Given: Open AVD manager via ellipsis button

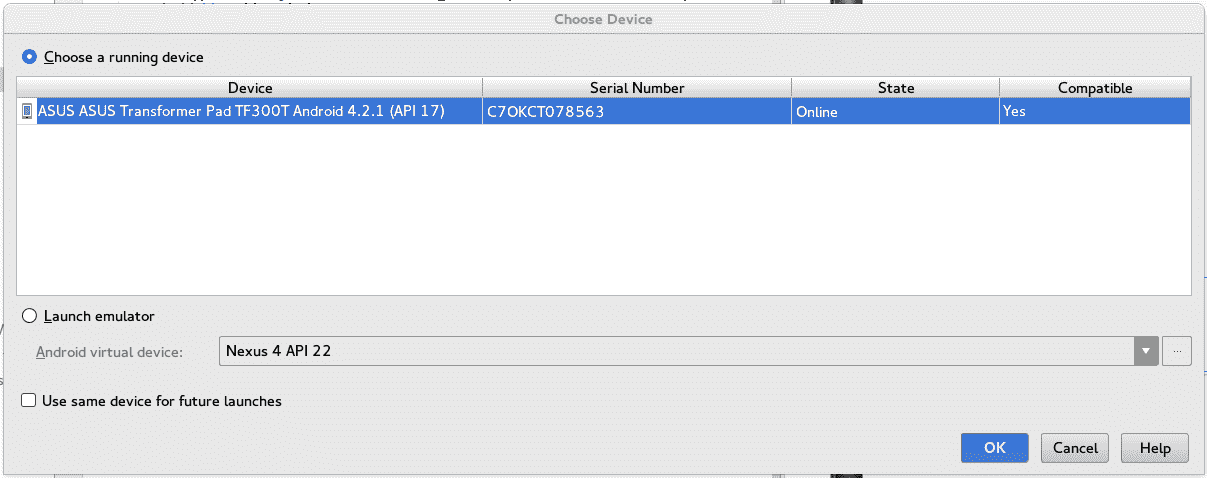Looking at the screenshot, I should [1178, 351].
